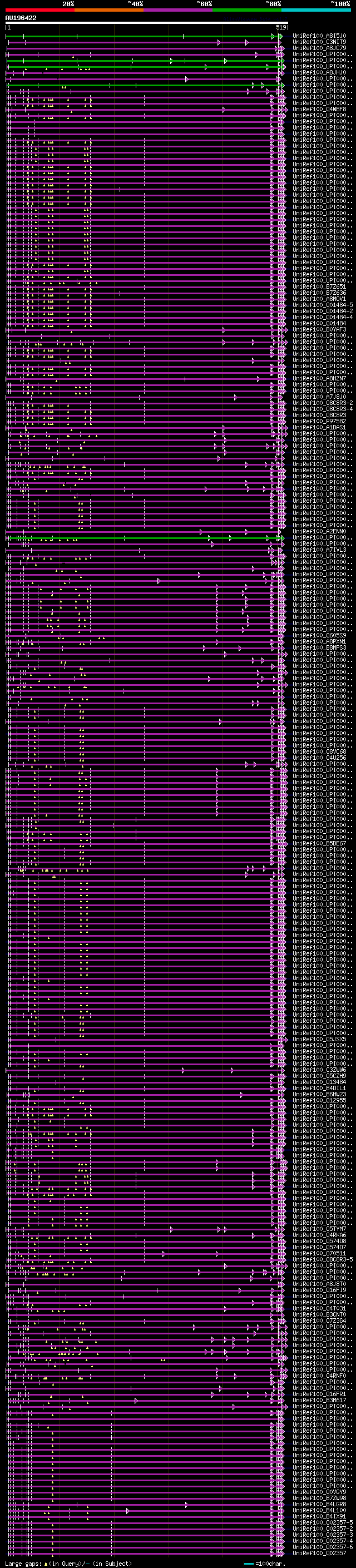Image resolution: width=356 pixels, height=1568 pixels.
Task: Click the red ~20% identity legend bar
Action: click(x=40, y=10)
